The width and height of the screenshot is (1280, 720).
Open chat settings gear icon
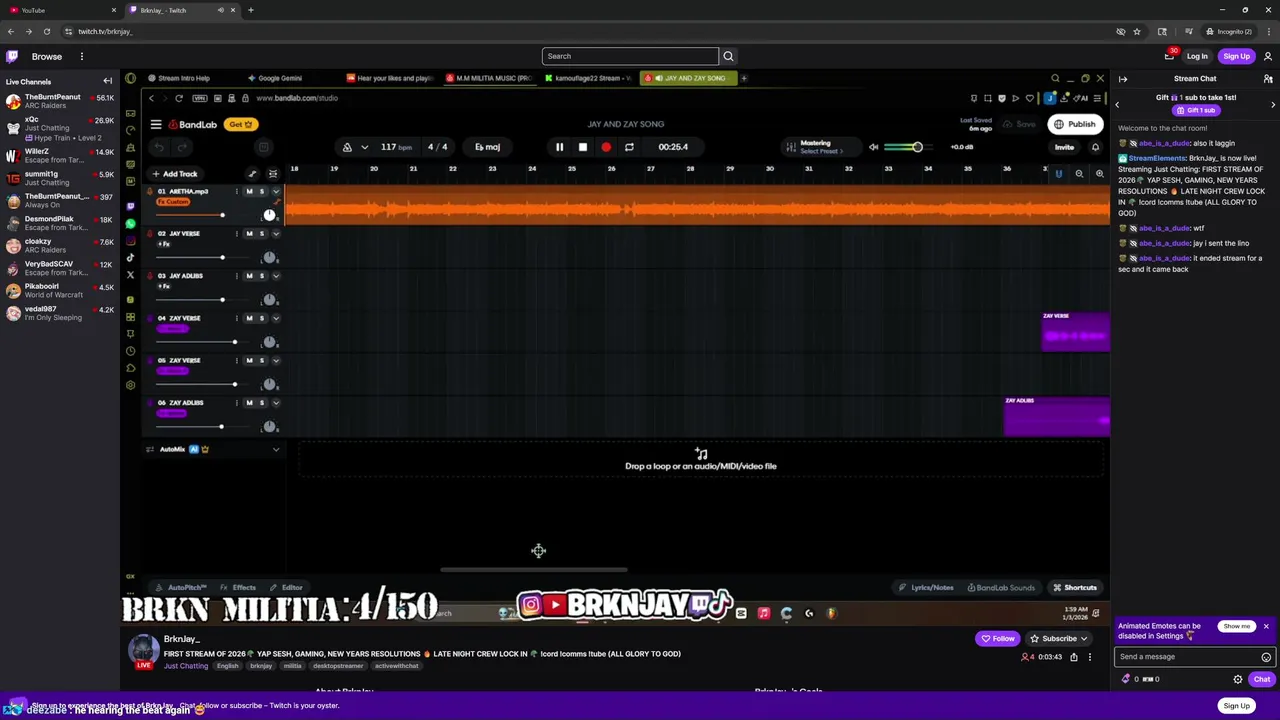tap(1238, 679)
